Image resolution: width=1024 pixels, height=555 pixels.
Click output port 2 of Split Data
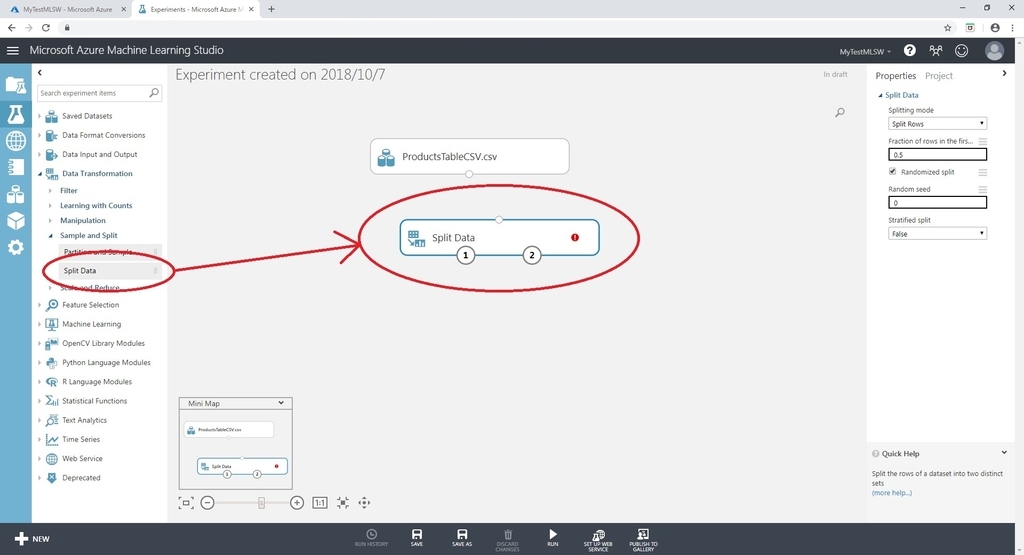coord(532,255)
